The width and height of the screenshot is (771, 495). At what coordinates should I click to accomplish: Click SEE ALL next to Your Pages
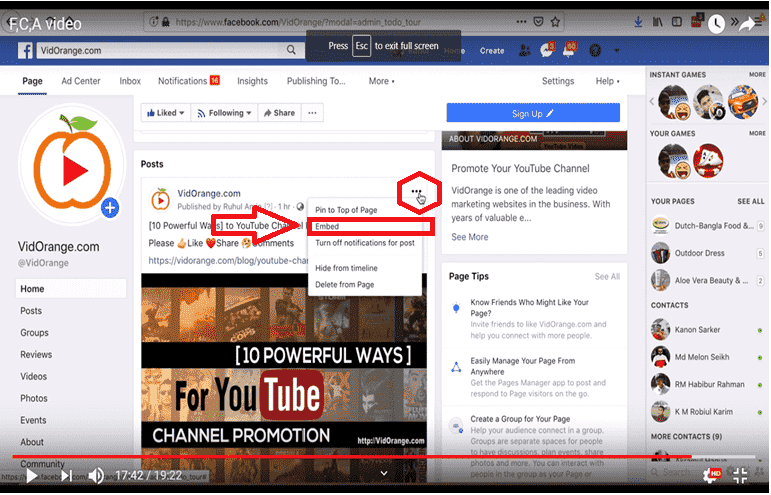point(750,202)
